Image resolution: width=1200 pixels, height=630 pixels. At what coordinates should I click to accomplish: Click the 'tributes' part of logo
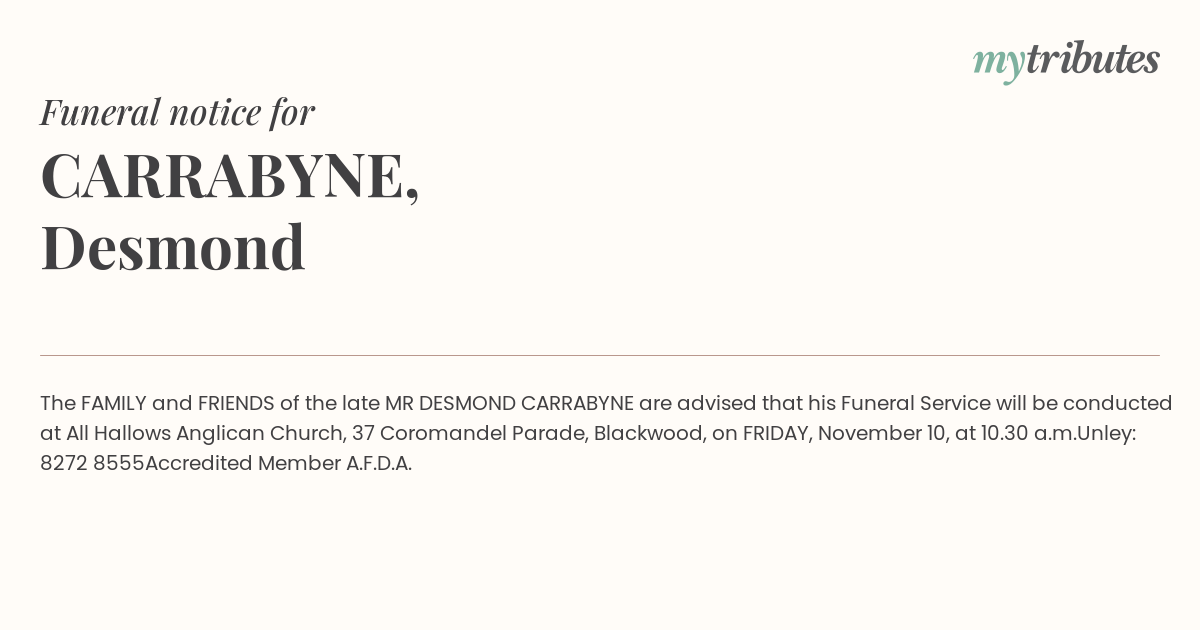point(1092,59)
